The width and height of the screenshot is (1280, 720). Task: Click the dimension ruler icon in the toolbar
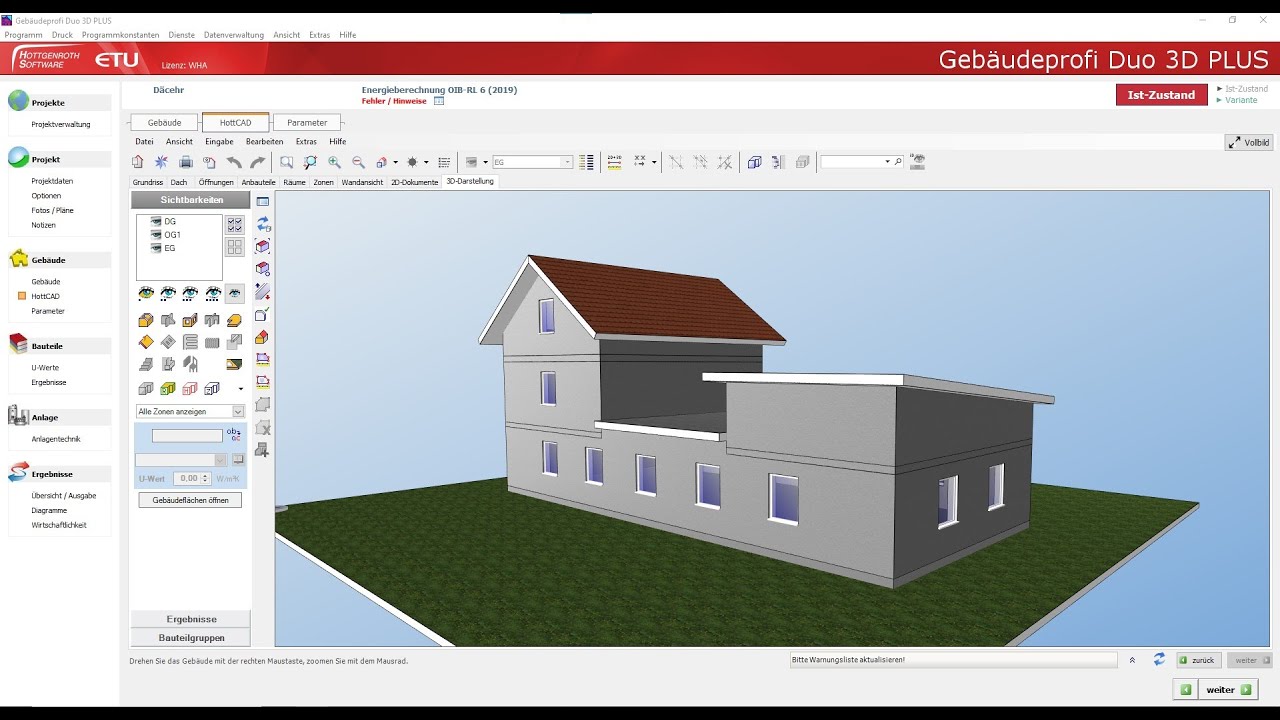pyautogui.click(x=614, y=162)
